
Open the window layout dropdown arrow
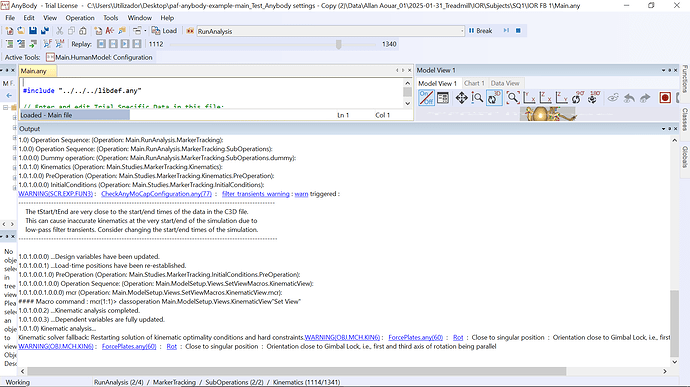pos(145,31)
